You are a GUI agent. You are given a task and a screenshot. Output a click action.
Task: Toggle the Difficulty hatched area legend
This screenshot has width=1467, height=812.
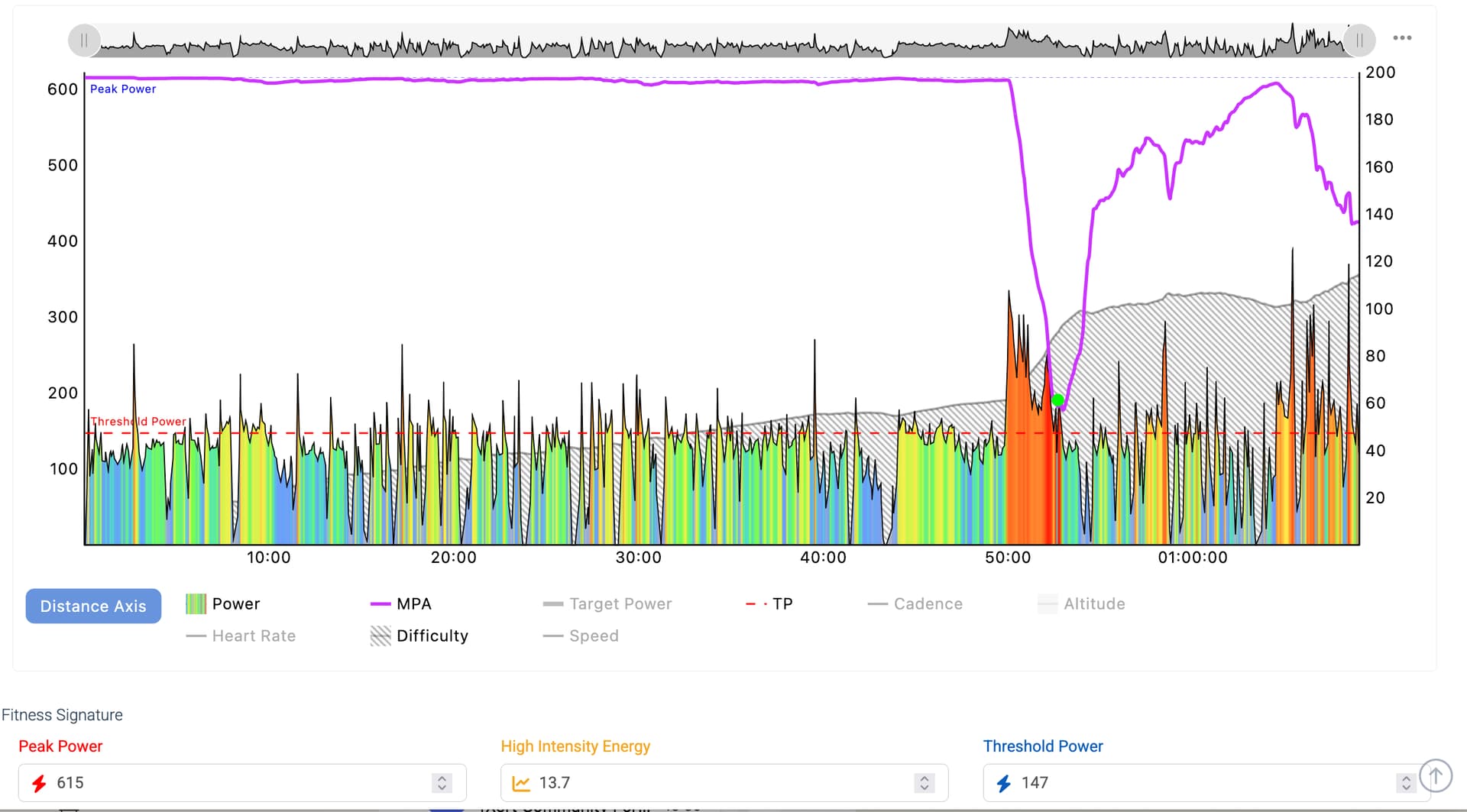pyautogui.click(x=419, y=636)
